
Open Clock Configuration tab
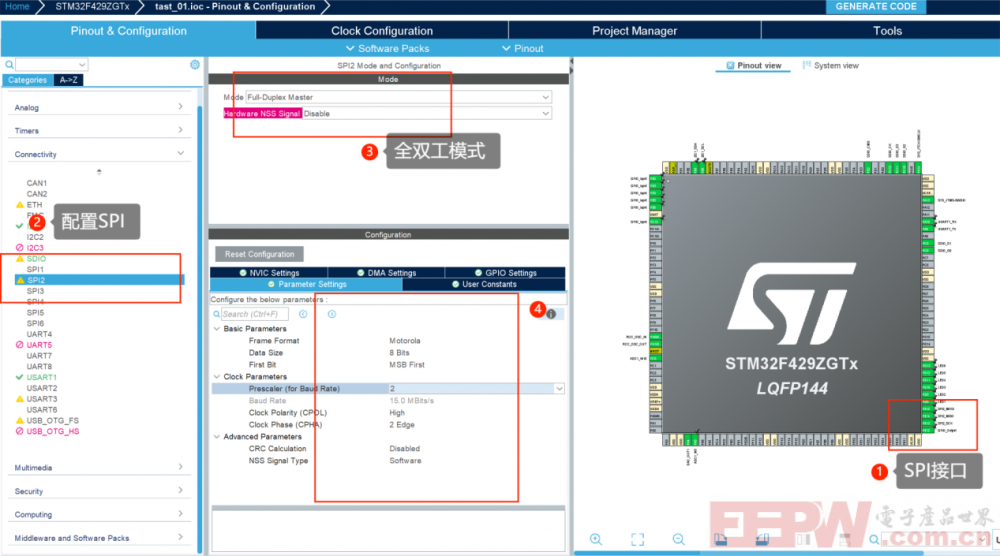(381, 31)
